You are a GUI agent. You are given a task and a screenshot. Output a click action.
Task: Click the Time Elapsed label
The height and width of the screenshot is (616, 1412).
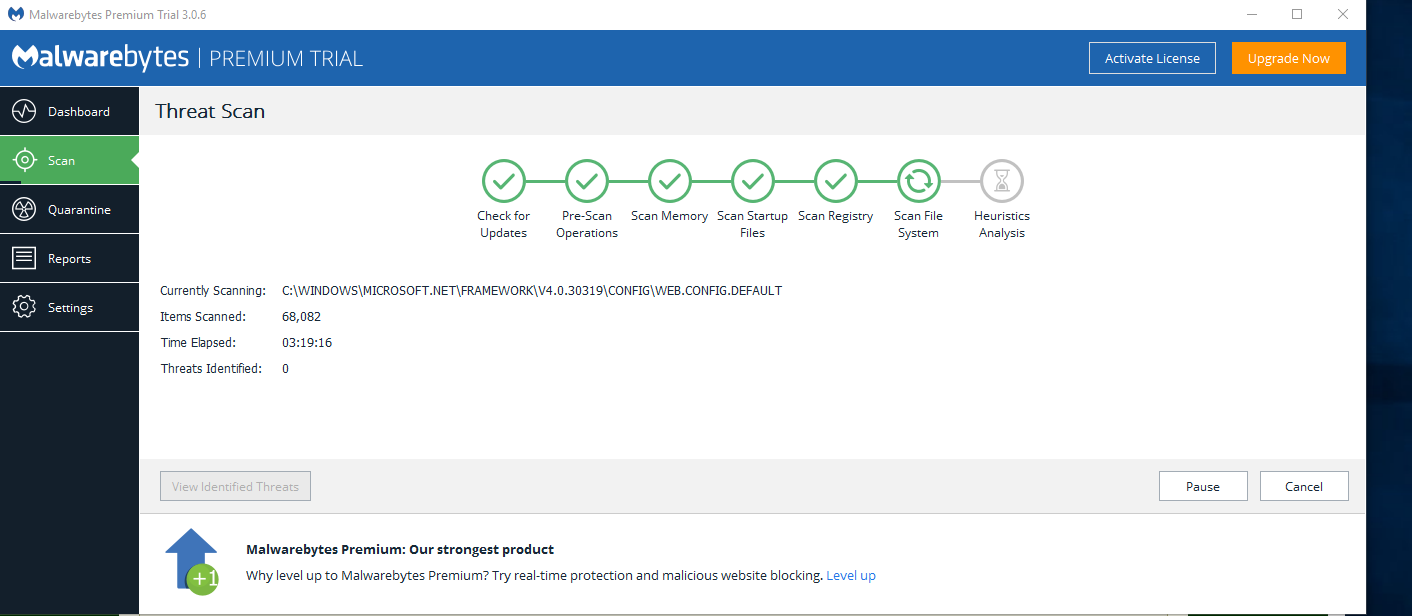coord(198,342)
